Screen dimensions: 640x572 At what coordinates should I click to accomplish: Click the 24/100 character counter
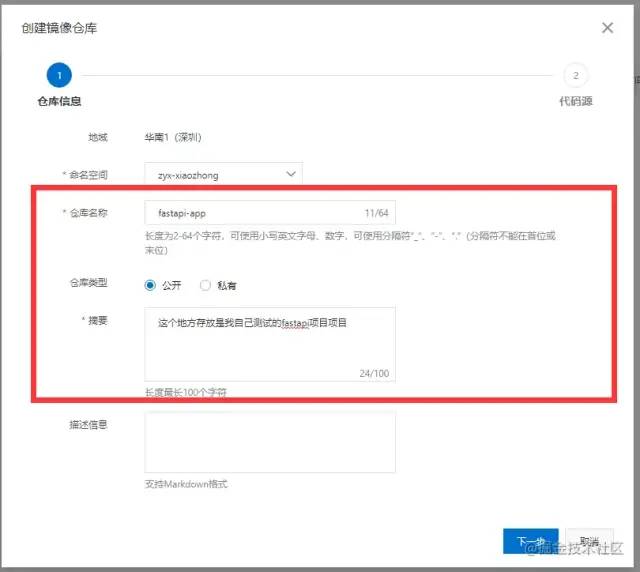(x=374, y=373)
